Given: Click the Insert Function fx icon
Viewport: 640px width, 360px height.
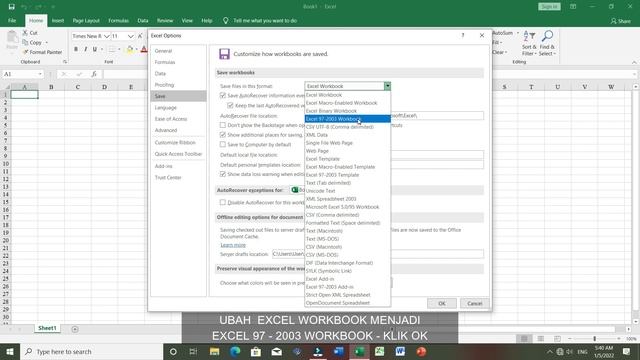Looking at the screenshot, I should [94, 74].
